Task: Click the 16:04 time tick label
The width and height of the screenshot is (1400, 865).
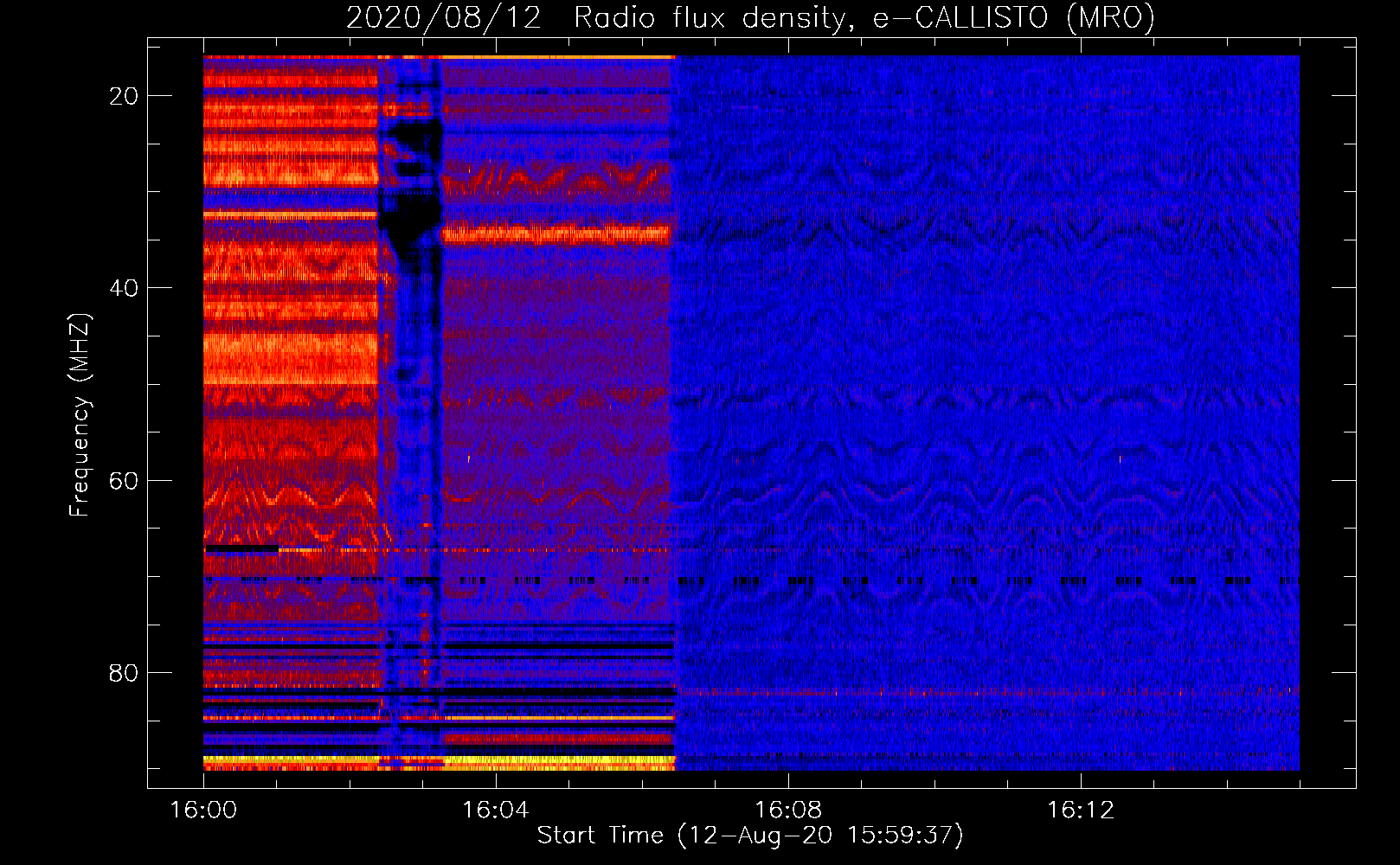Action: coord(496,811)
